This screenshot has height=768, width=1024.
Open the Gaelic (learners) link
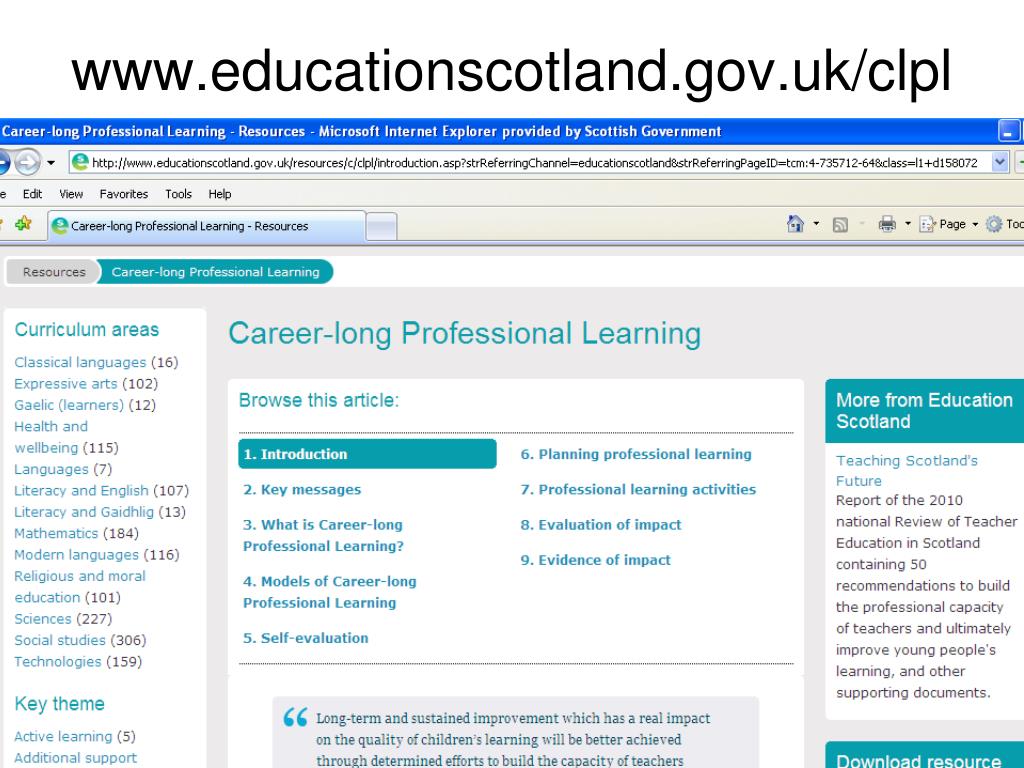(69, 406)
